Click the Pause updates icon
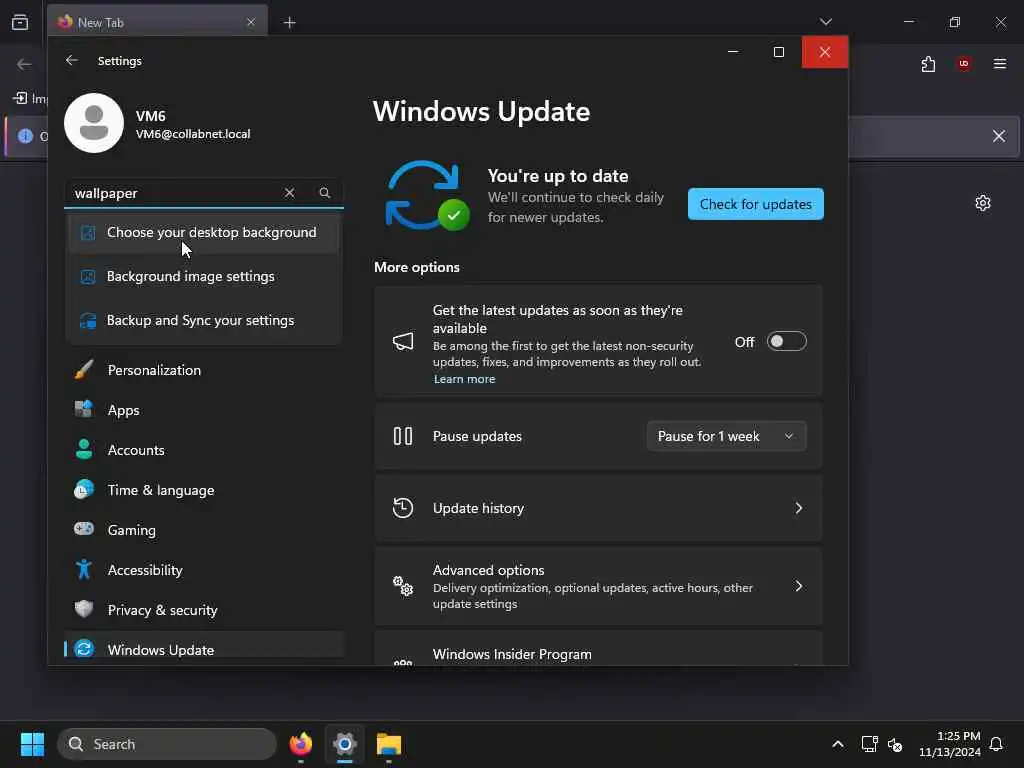This screenshot has width=1024, height=768. (x=403, y=436)
